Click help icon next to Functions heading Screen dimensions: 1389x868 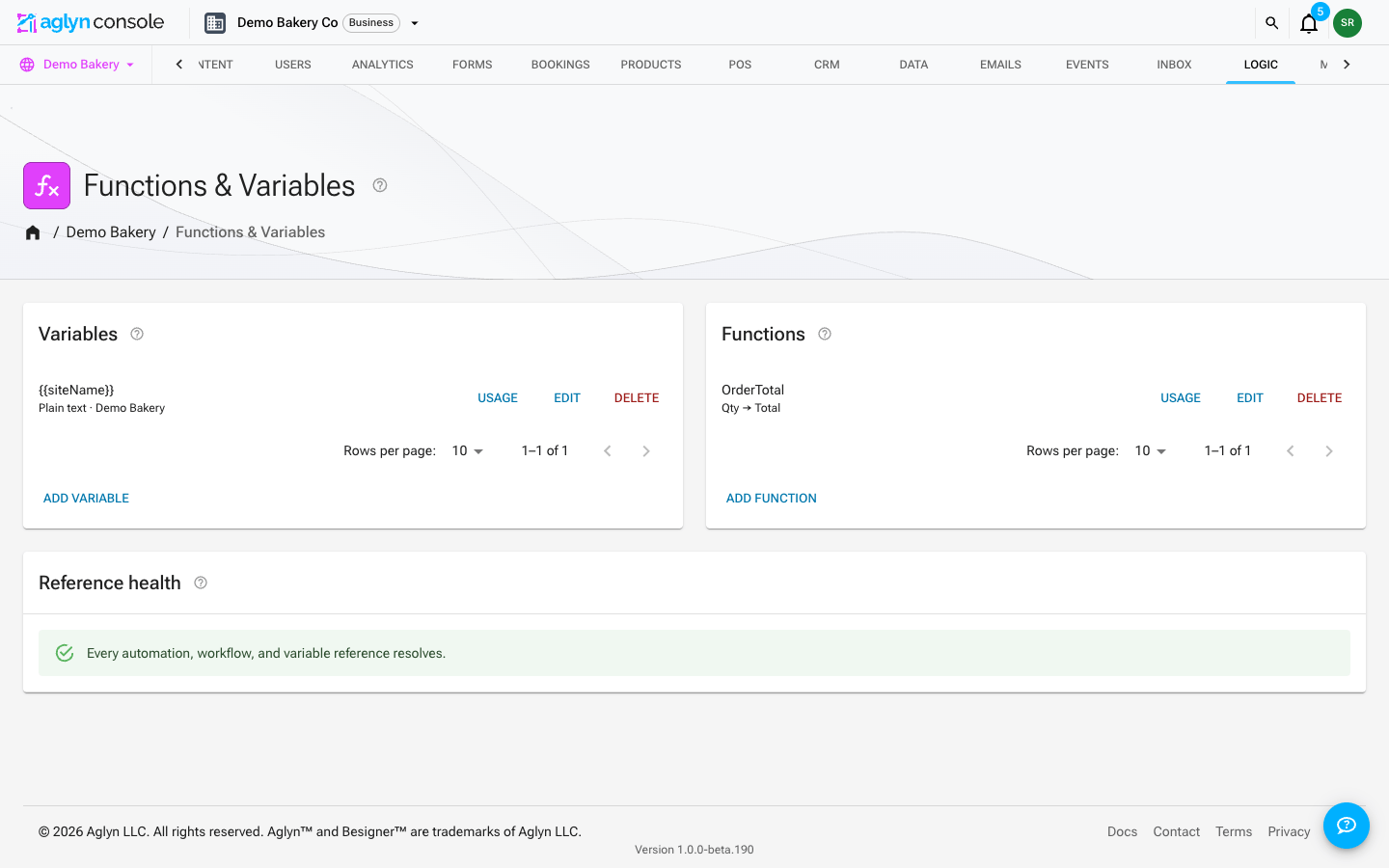825,334
